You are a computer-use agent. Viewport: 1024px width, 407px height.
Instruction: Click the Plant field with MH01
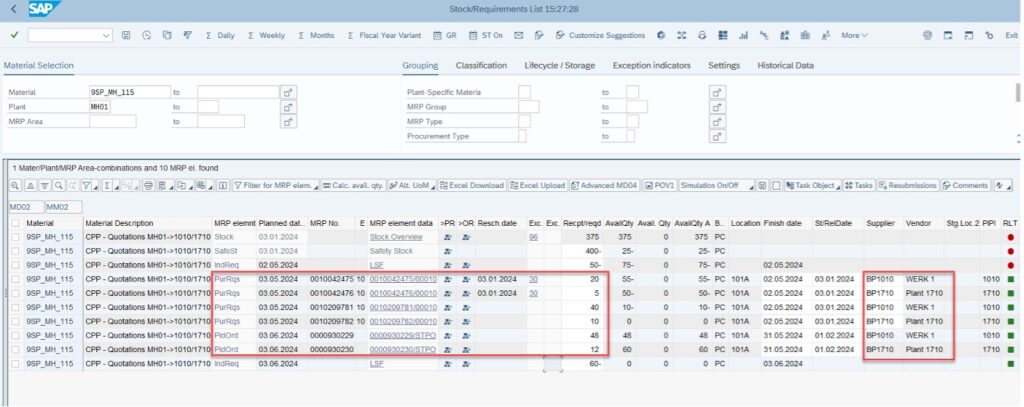click(99, 106)
